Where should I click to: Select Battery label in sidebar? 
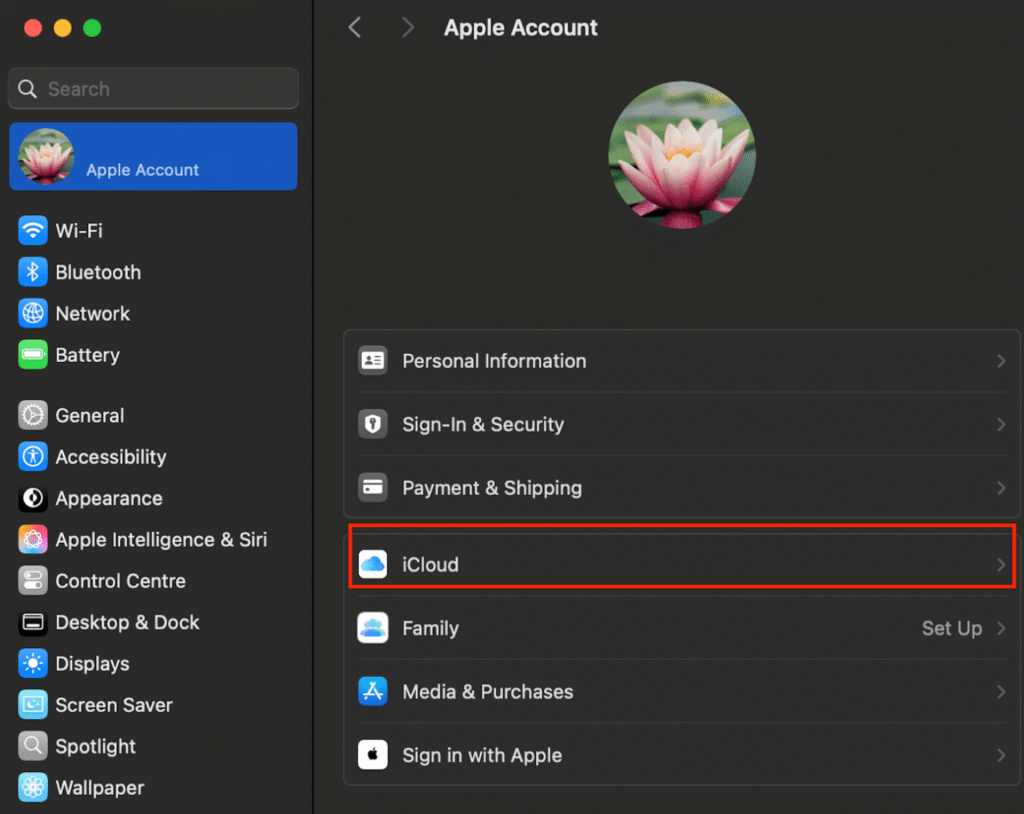click(x=88, y=355)
